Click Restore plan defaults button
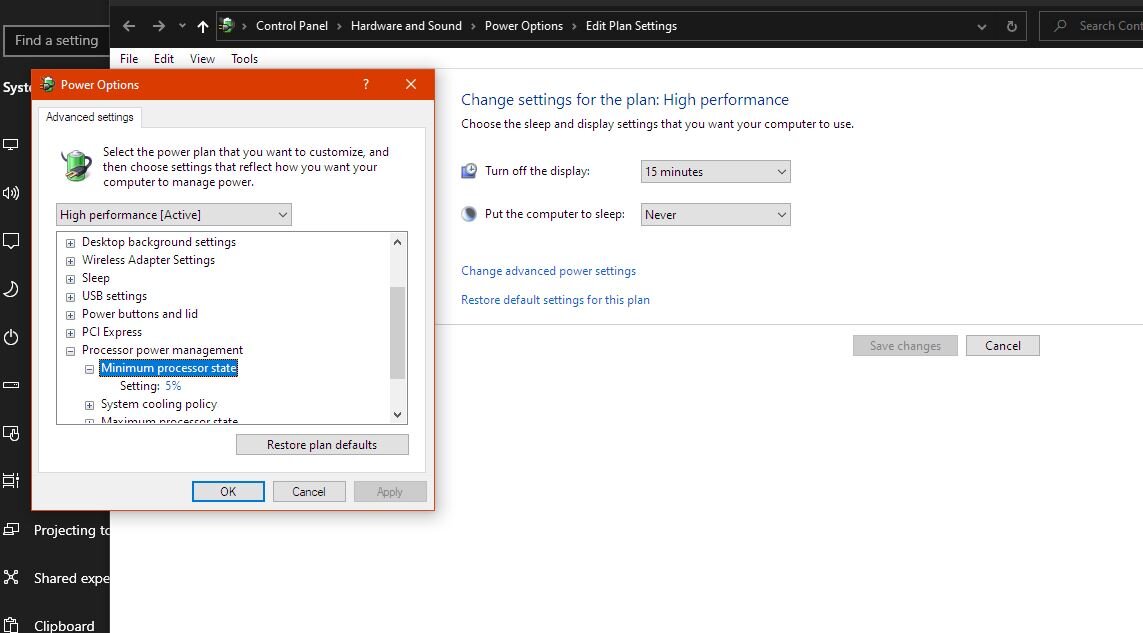This screenshot has width=1143, height=633. click(322, 445)
